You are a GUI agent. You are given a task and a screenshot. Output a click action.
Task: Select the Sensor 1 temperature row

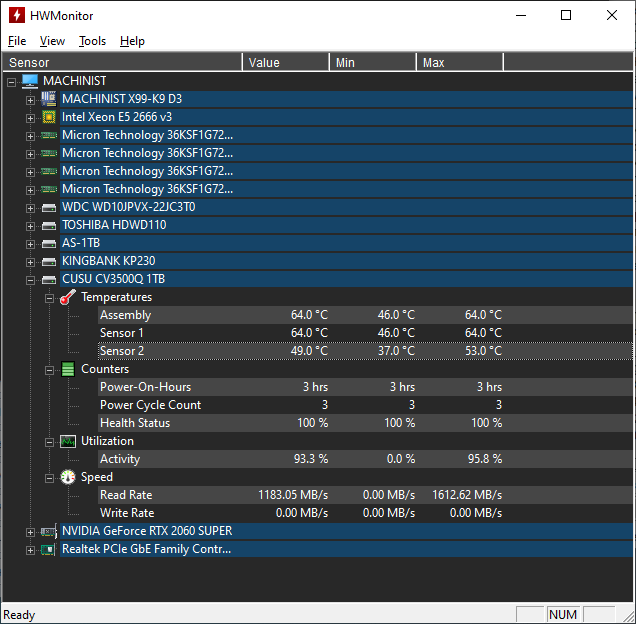[x=365, y=333]
